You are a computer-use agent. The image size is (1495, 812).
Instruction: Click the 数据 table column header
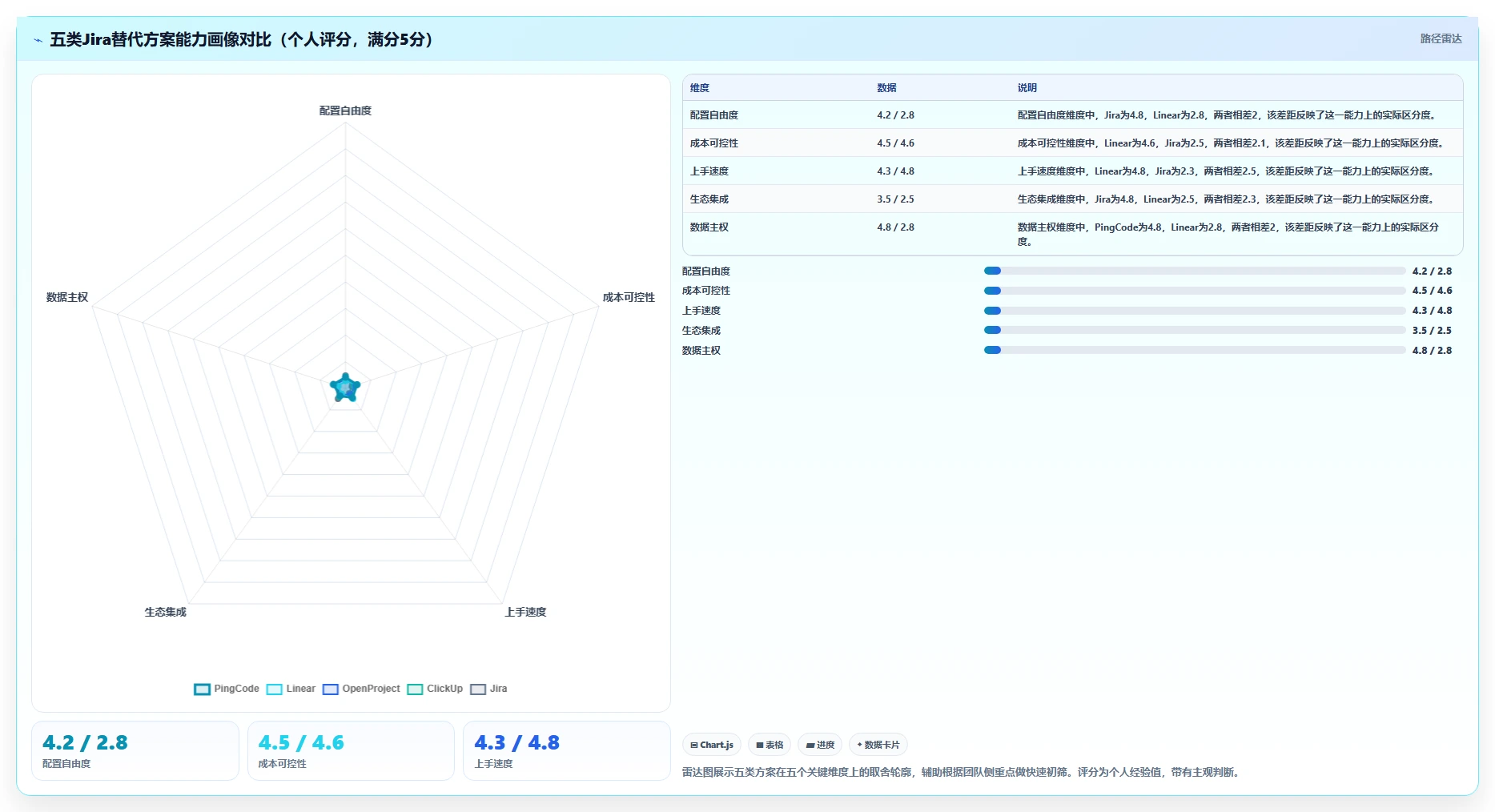886,88
